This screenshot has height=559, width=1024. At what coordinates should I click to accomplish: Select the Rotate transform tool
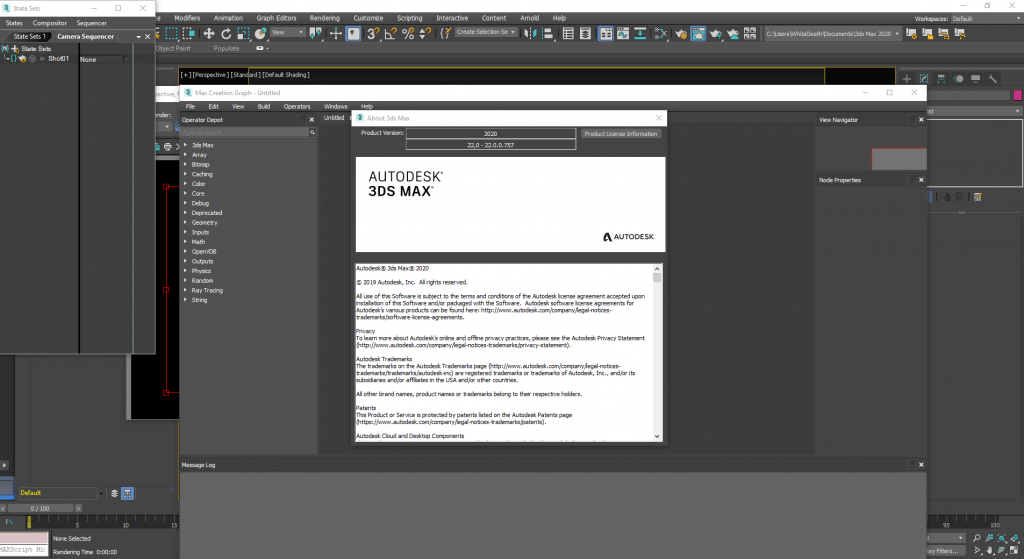(226, 33)
